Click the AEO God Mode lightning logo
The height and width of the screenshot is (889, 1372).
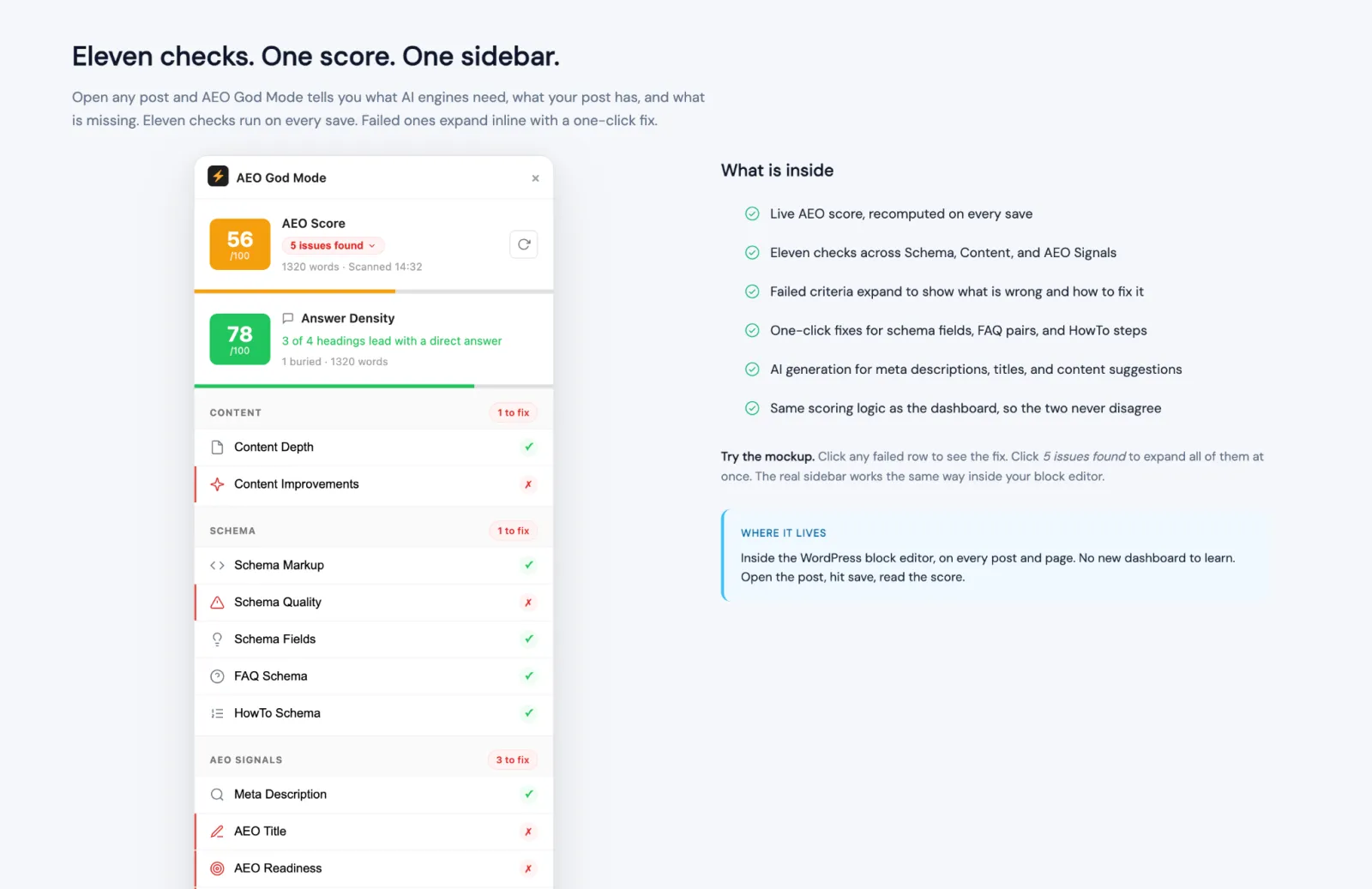[218, 177]
